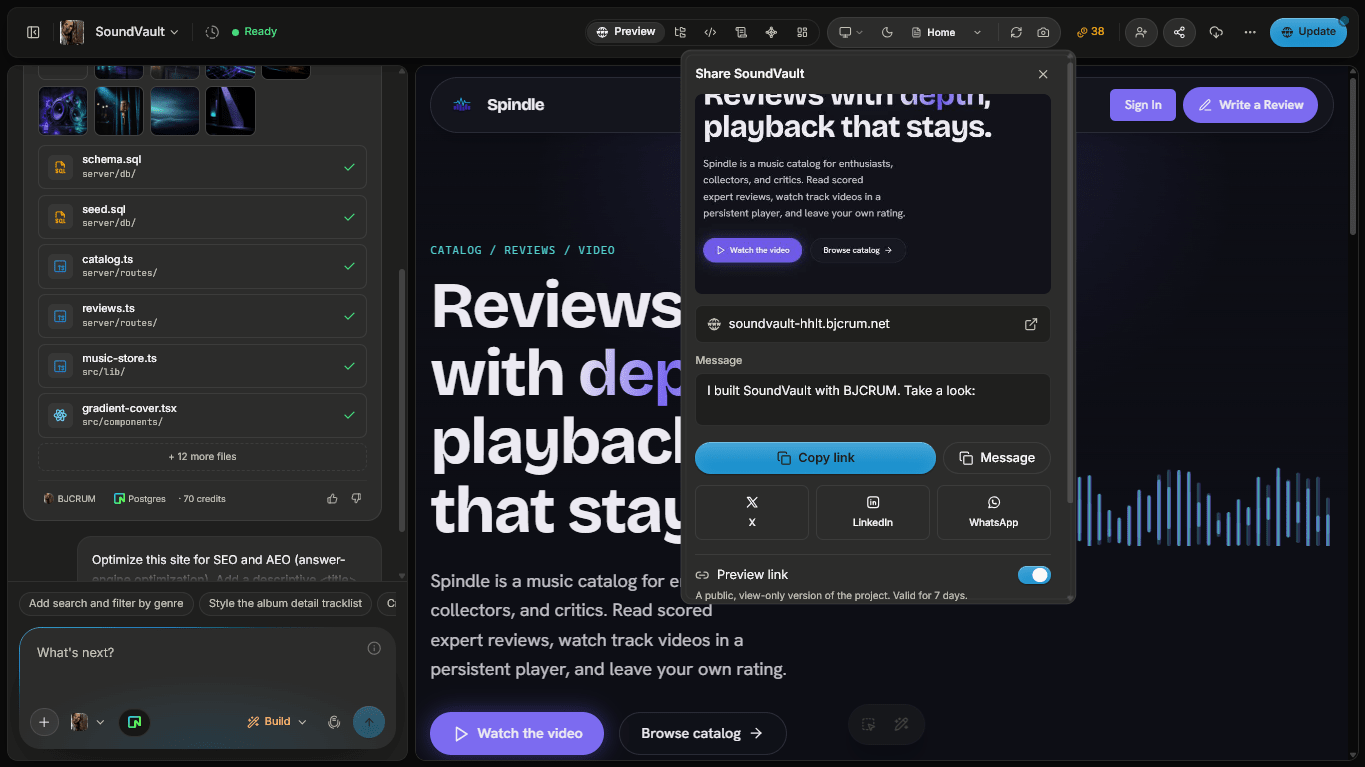Open the code view icon in toolbar

710,32
